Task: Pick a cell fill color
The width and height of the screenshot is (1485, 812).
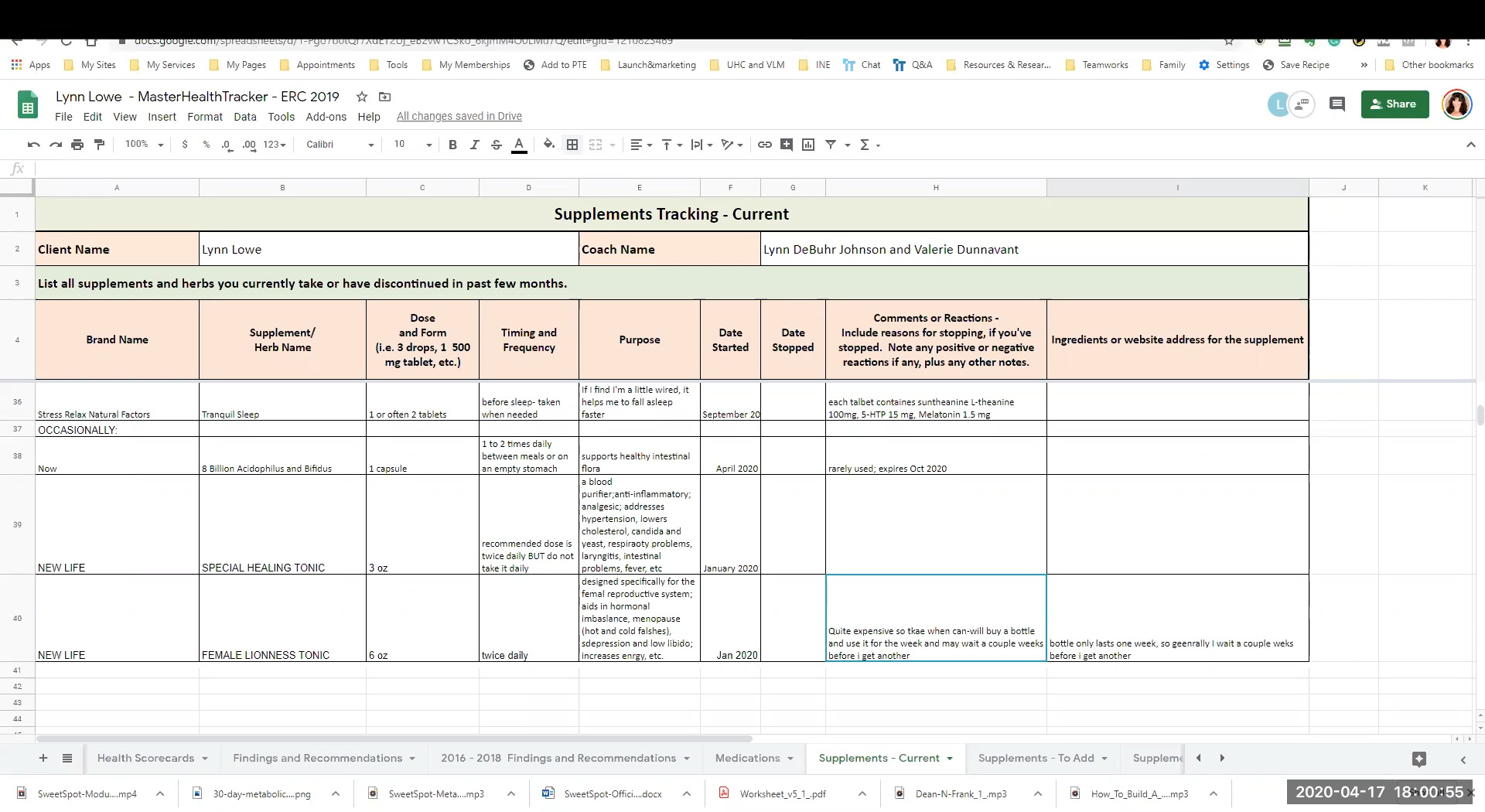Action: (x=549, y=145)
